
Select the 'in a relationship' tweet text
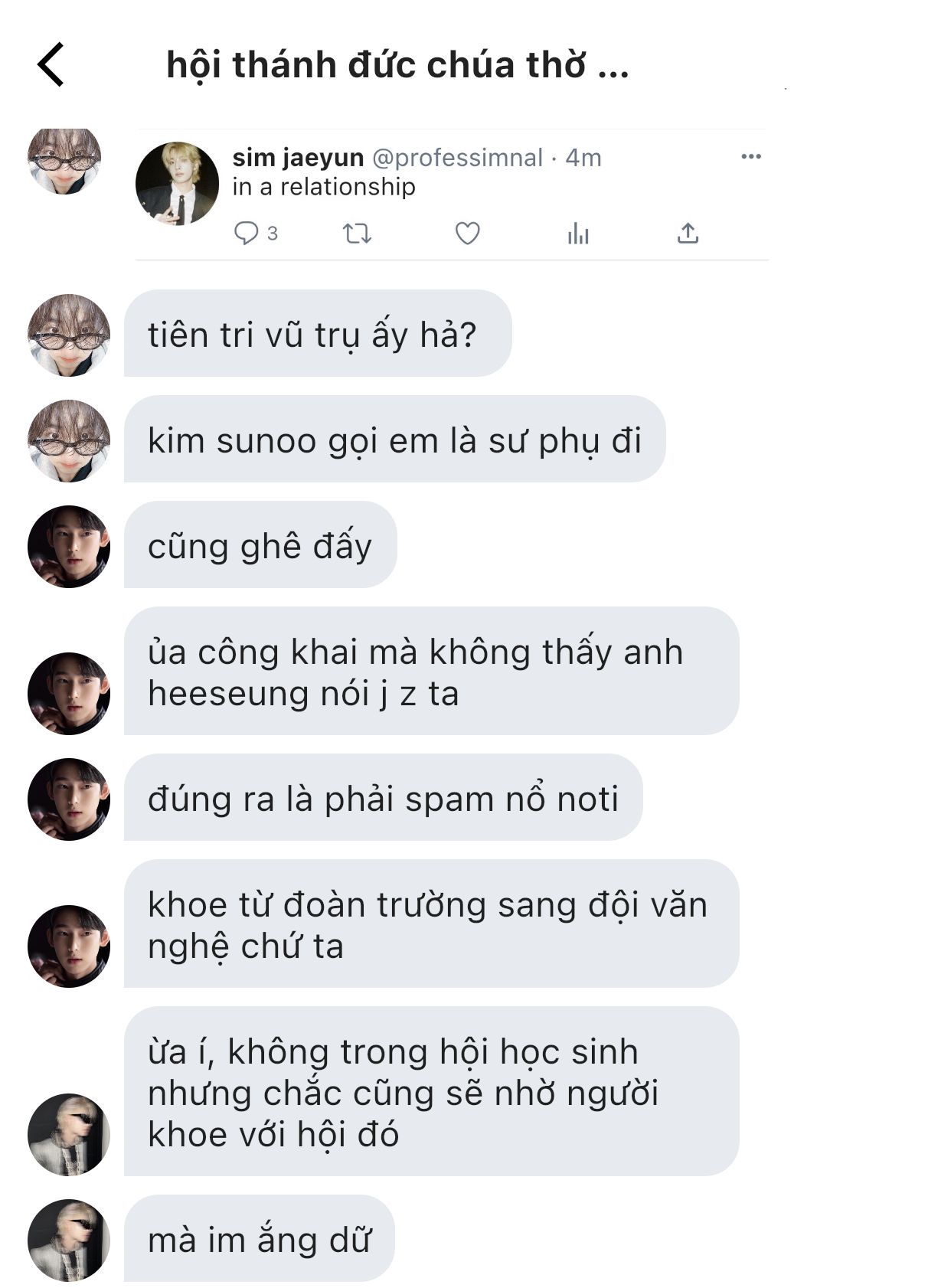[x=324, y=187]
